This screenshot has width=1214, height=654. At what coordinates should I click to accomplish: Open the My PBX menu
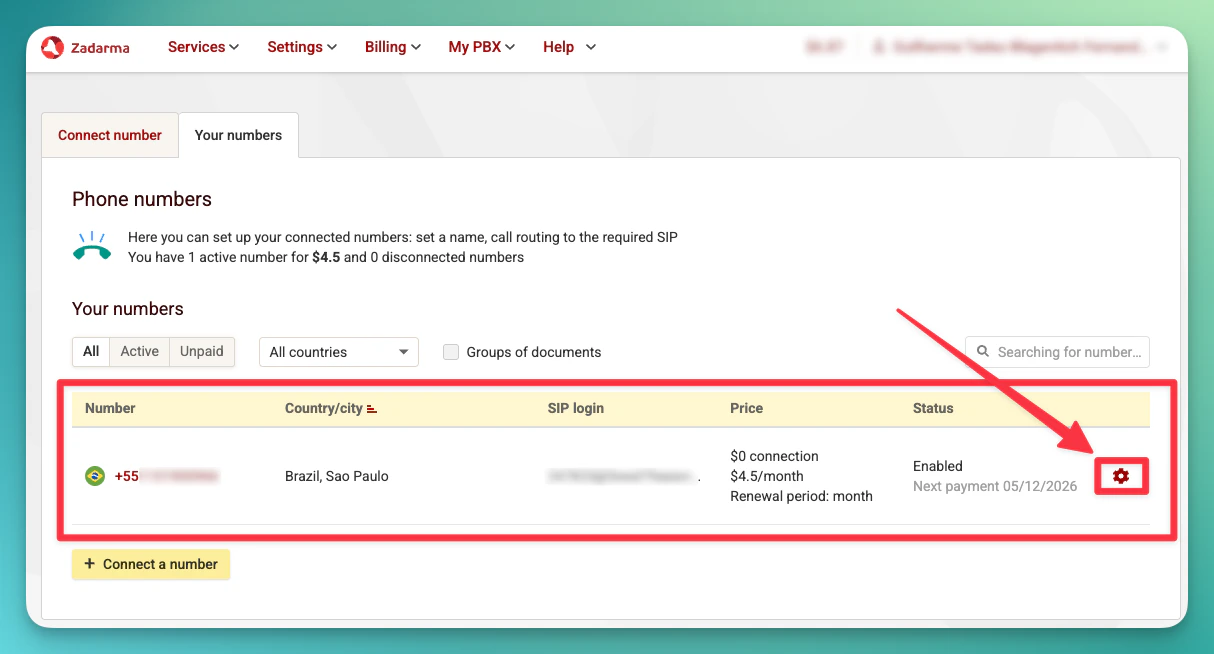[x=482, y=47]
